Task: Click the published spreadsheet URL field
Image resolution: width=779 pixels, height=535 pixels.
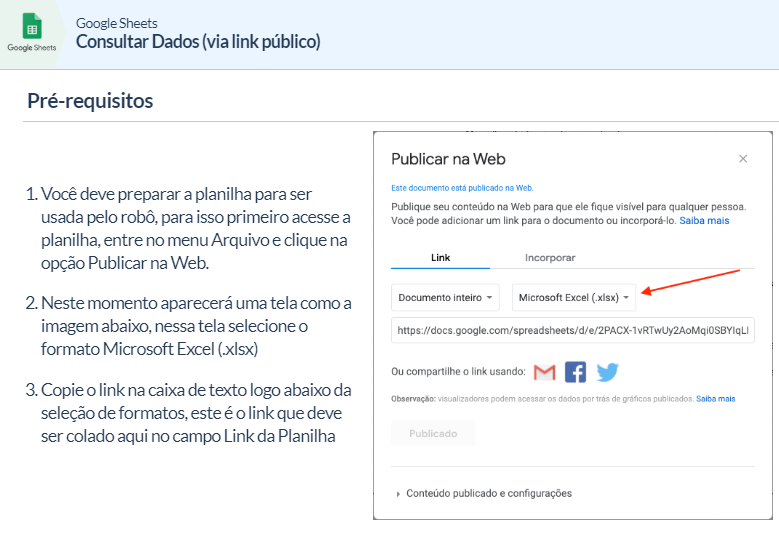Action: click(573, 330)
